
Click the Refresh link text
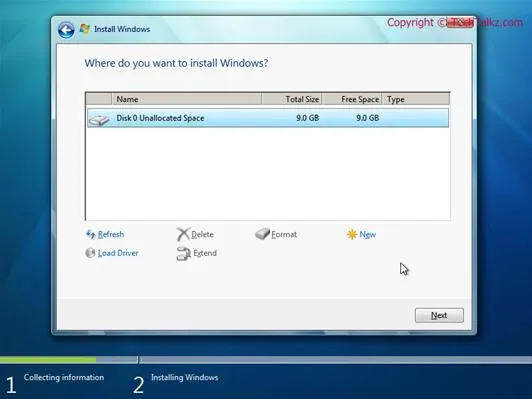111,234
